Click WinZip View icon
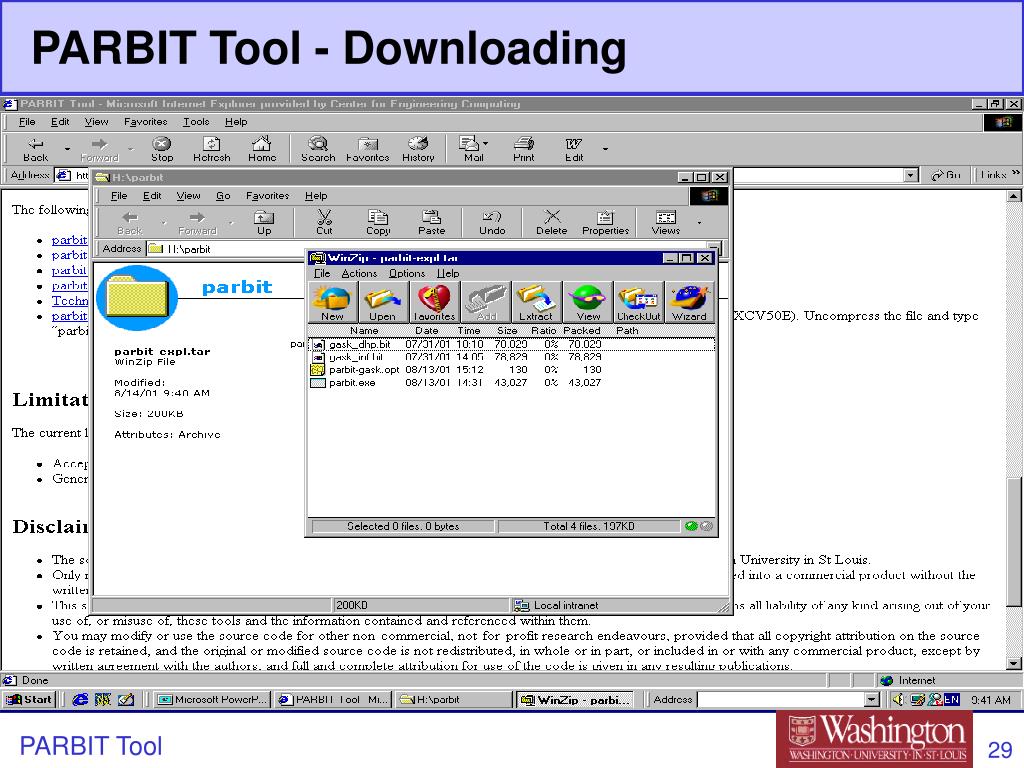The height and width of the screenshot is (768, 1024). point(588,302)
